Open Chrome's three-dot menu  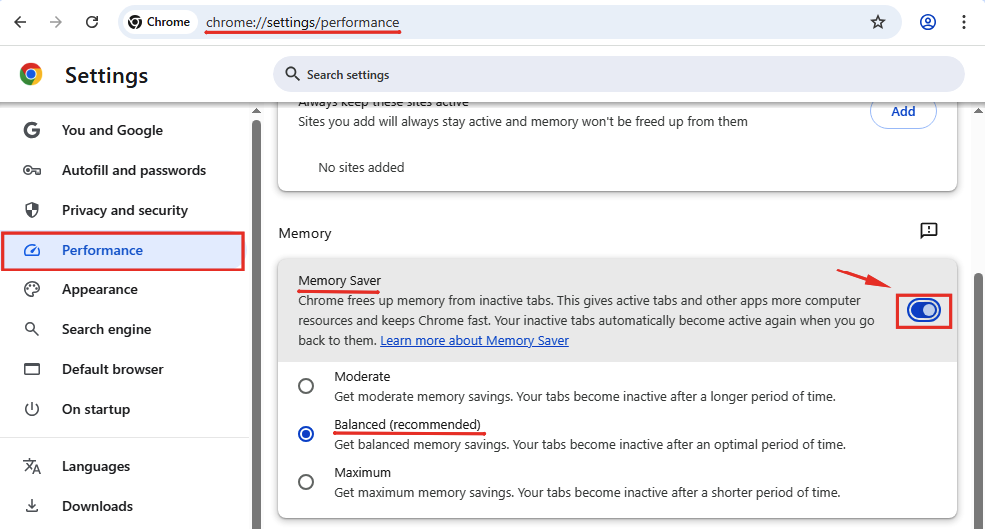pos(964,22)
